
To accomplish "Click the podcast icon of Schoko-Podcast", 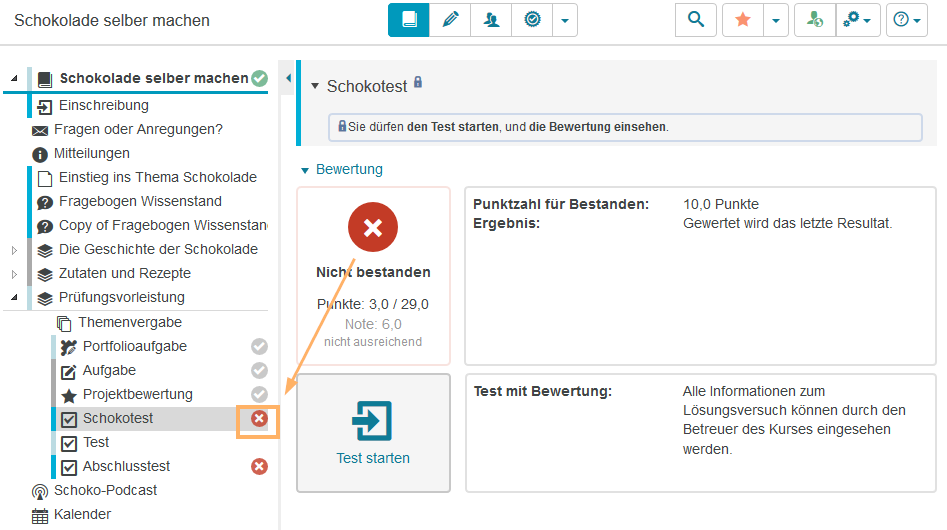I will point(40,493).
